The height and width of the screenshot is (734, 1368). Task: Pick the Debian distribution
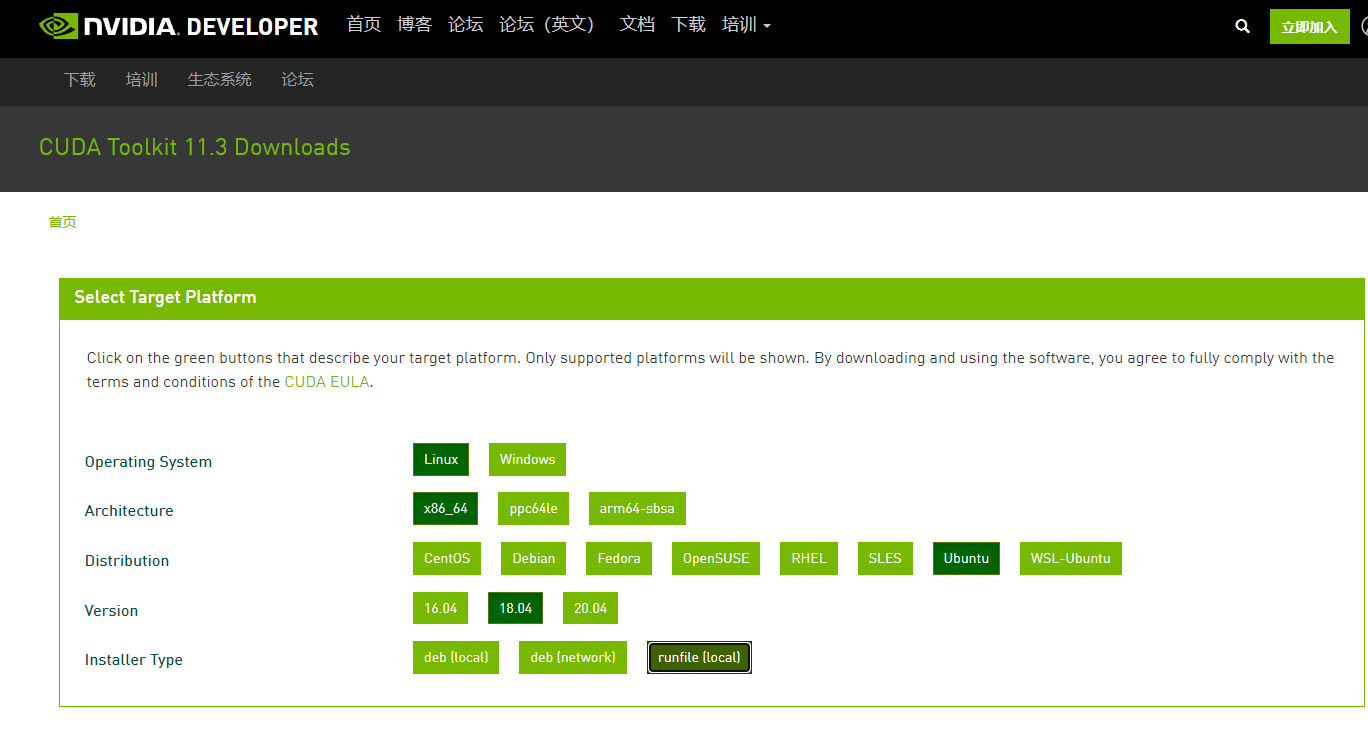click(x=534, y=559)
